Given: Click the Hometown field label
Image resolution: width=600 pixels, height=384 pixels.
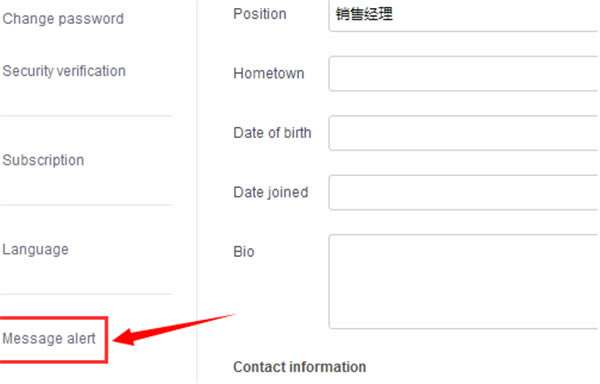Looking at the screenshot, I should tap(269, 73).
